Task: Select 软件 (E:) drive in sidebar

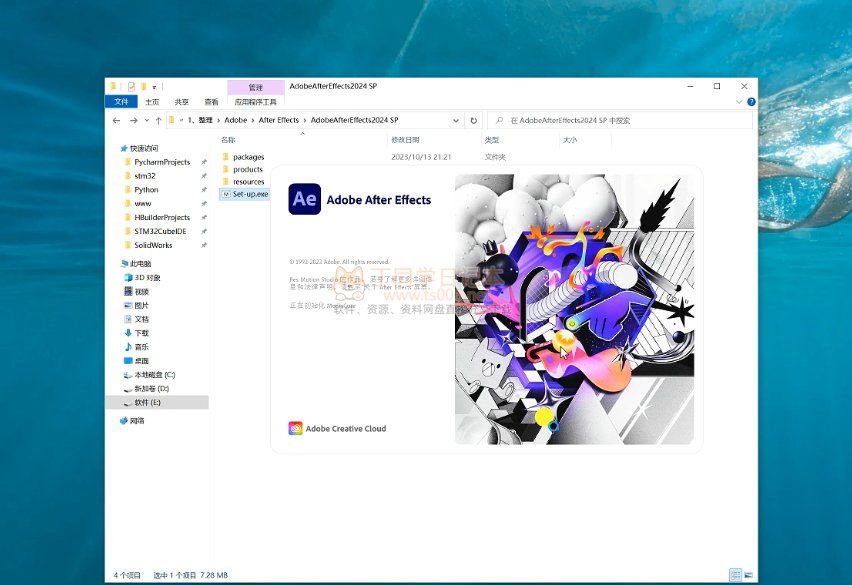Action: [x=148, y=402]
